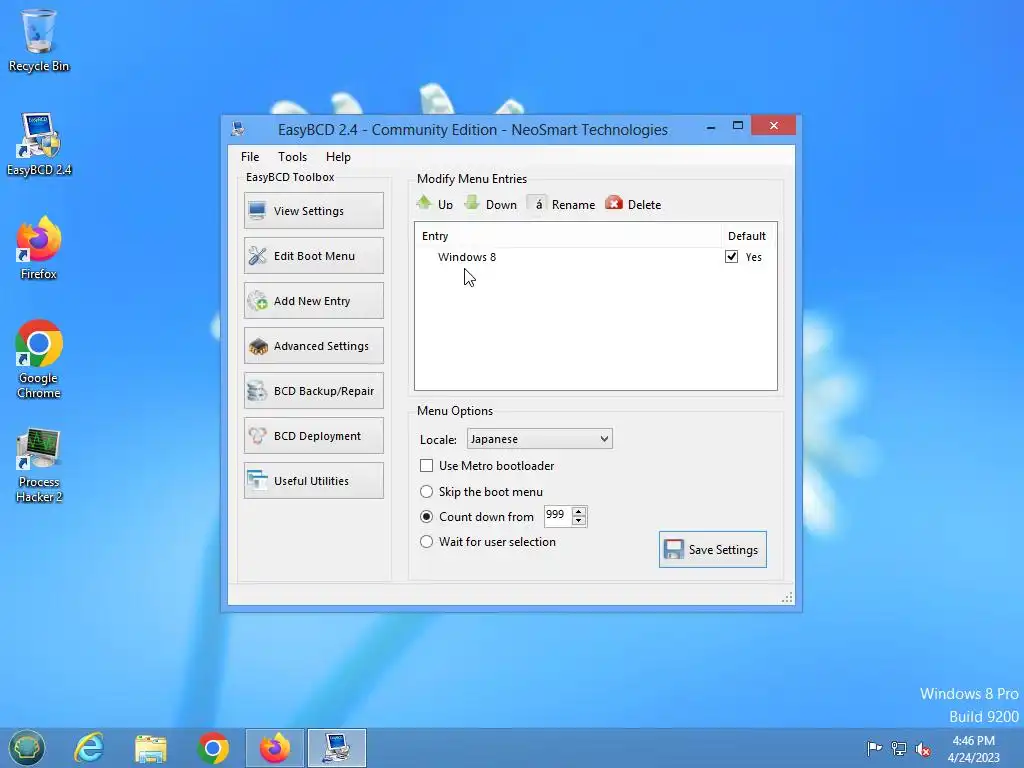
Task: Open Internet Explorer from the taskbar
Action: pos(88,748)
